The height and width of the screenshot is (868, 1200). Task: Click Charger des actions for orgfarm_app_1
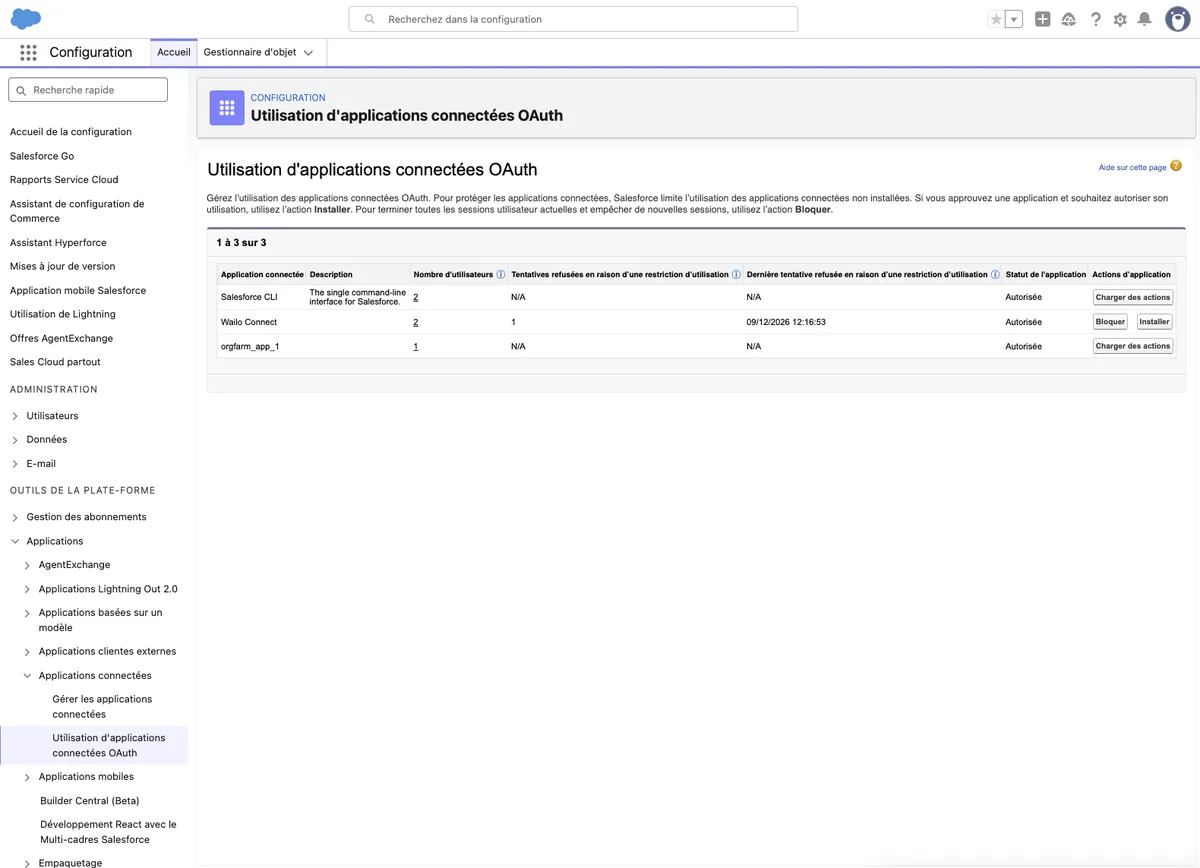tap(1133, 346)
